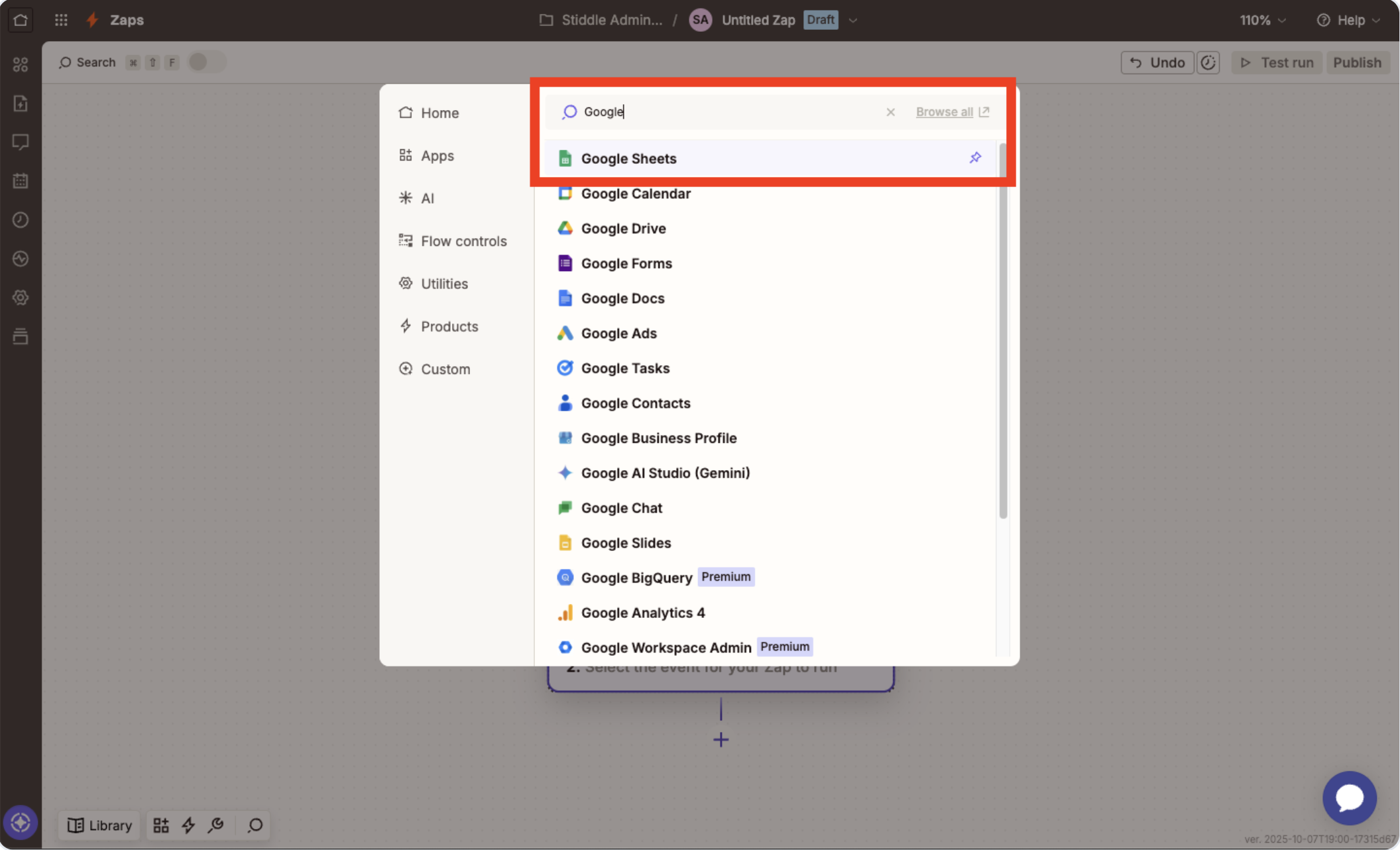Expand the chevron next to the Draft label
This screenshot has width=1400, height=850.
tap(853, 20)
